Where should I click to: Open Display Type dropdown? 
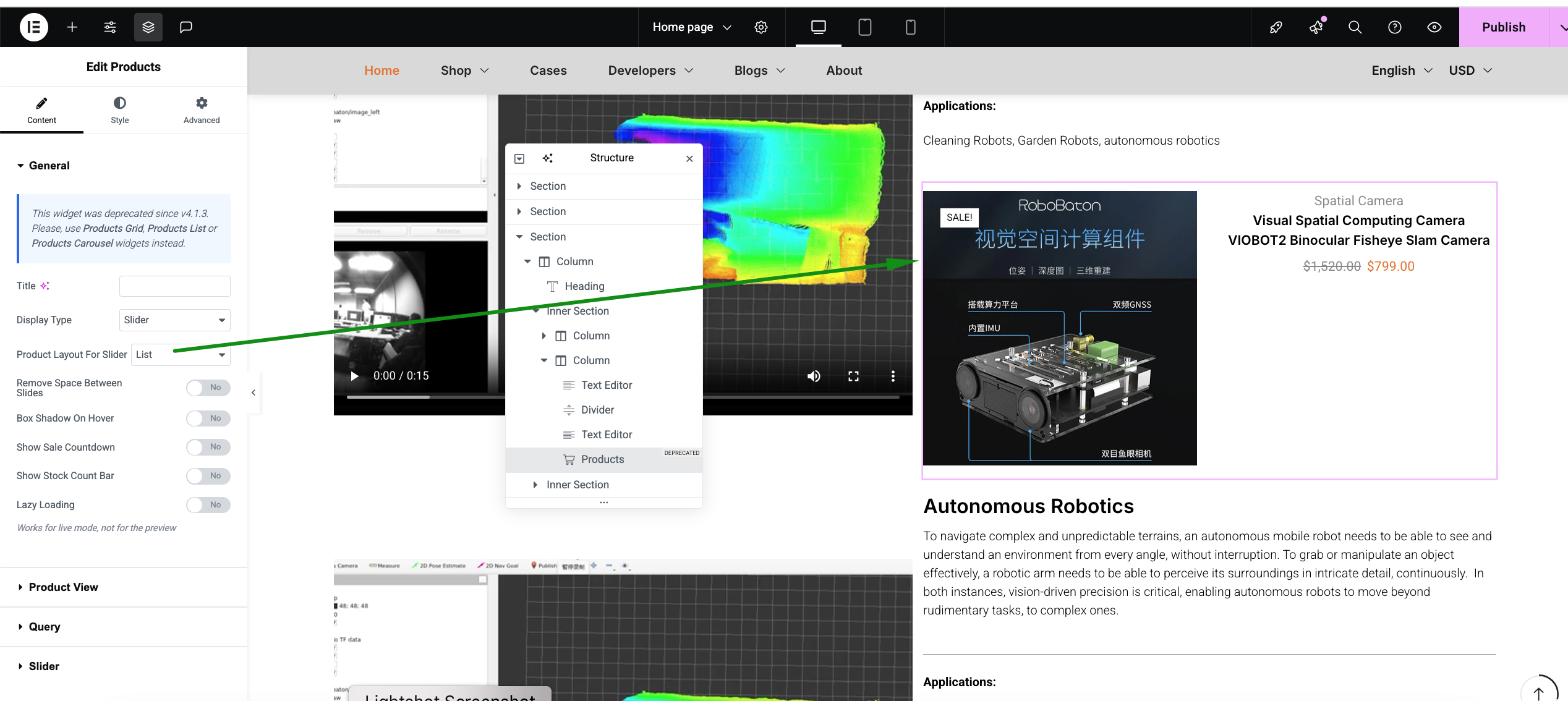175,320
